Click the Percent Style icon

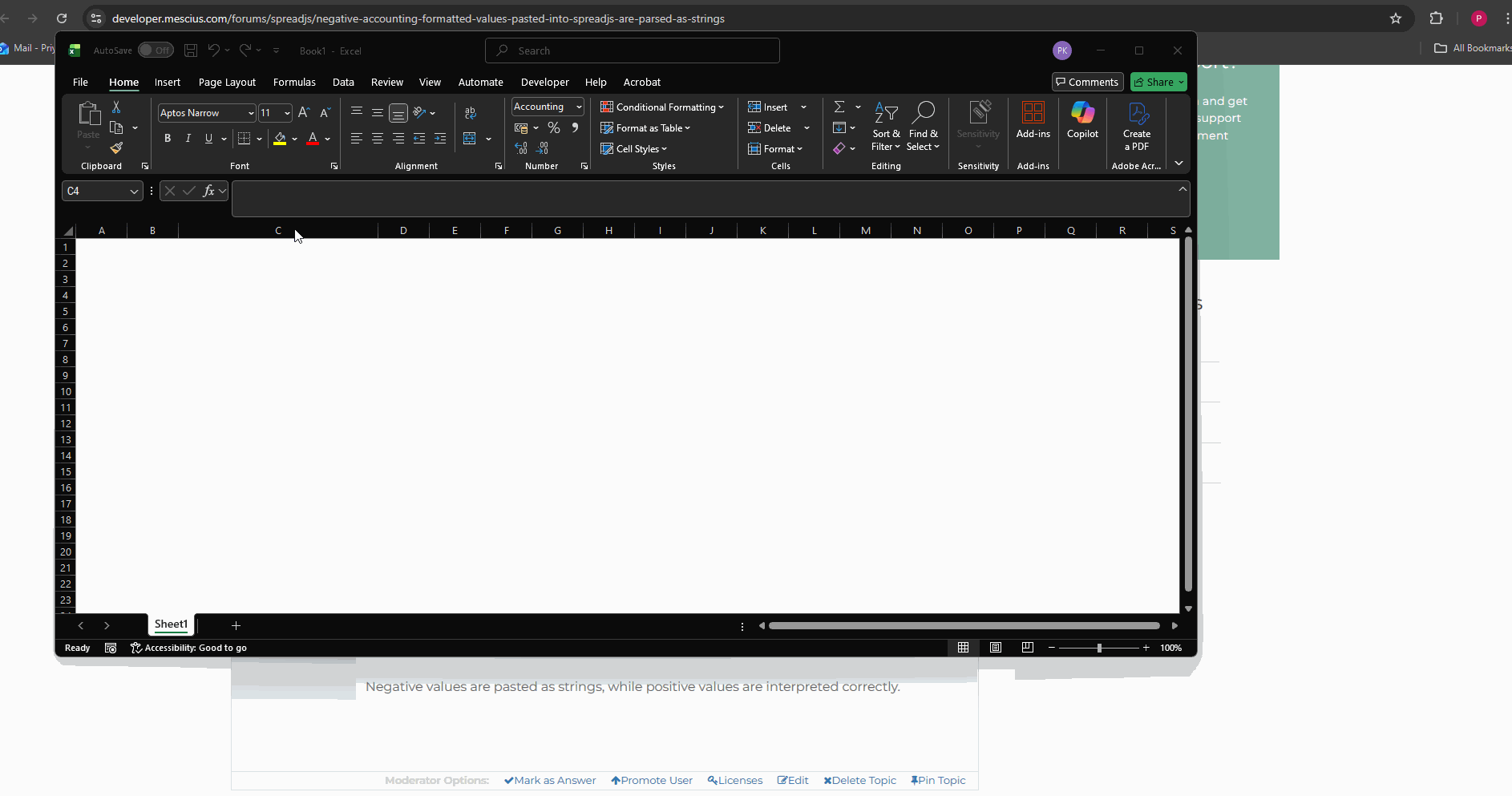(x=554, y=128)
